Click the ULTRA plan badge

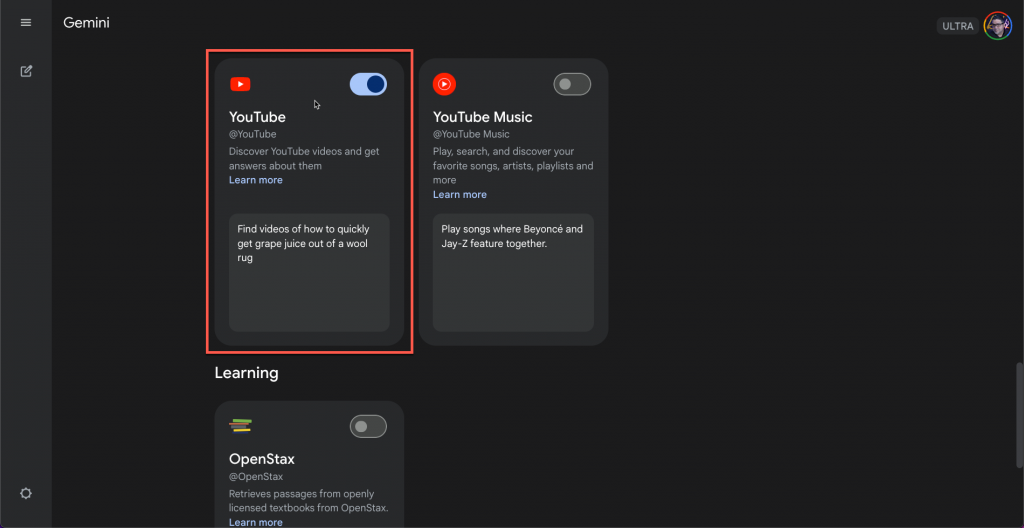click(957, 26)
